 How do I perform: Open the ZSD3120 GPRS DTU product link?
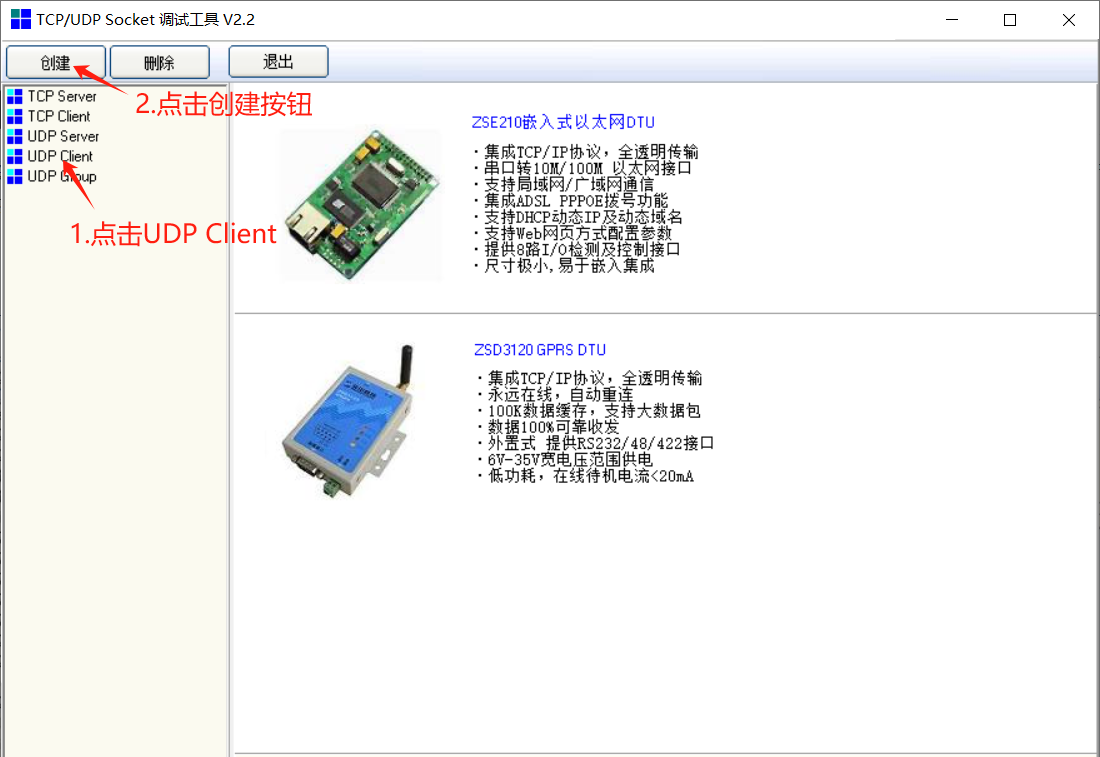pos(539,350)
